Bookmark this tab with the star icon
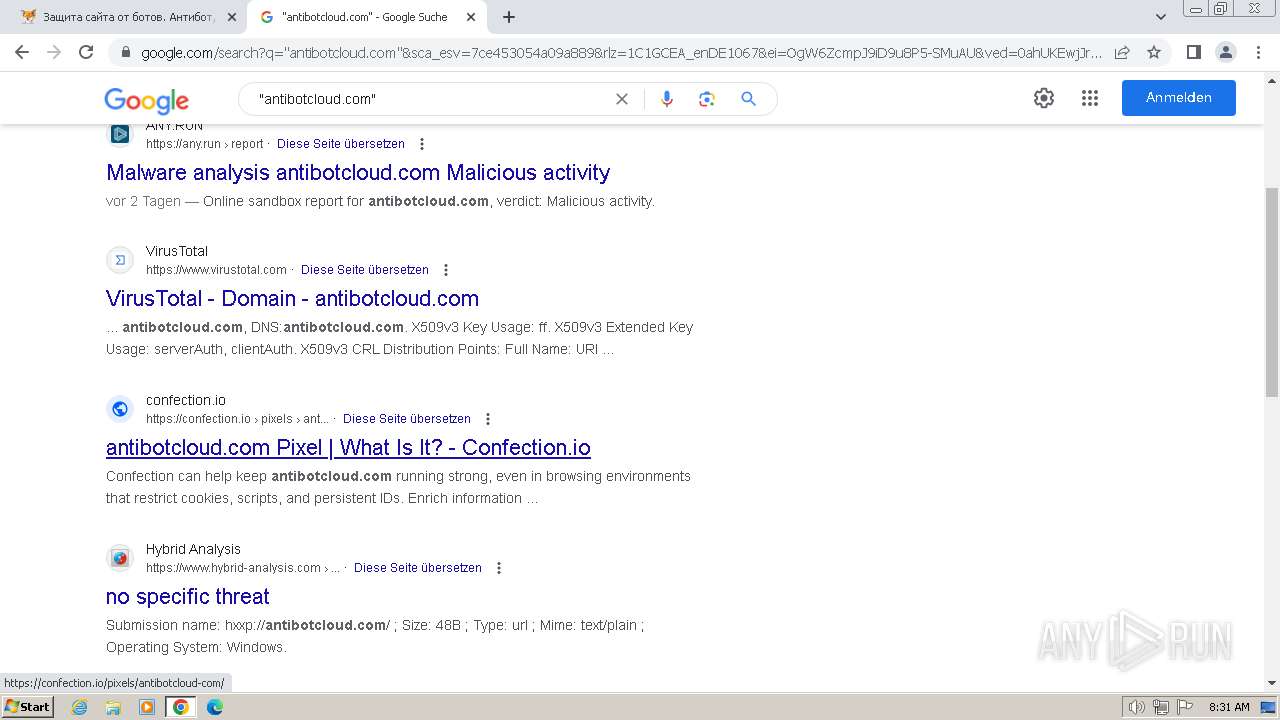This screenshot has height=720, width=1280. [x=1154, y=52]
